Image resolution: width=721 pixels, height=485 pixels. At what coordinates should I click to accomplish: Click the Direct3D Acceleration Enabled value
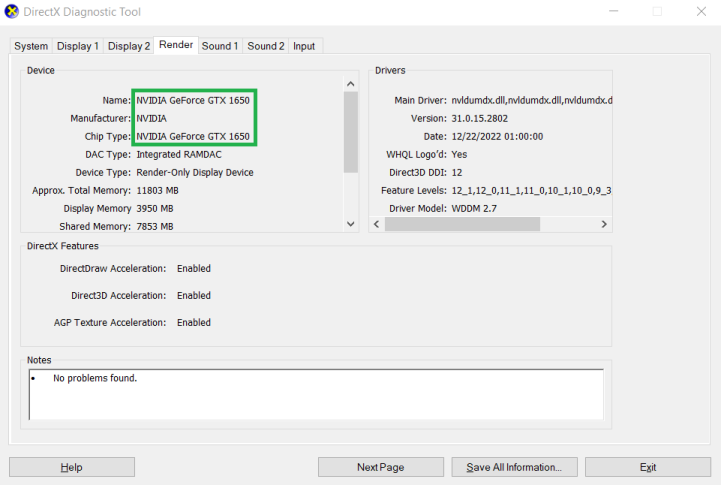point(194,295)
